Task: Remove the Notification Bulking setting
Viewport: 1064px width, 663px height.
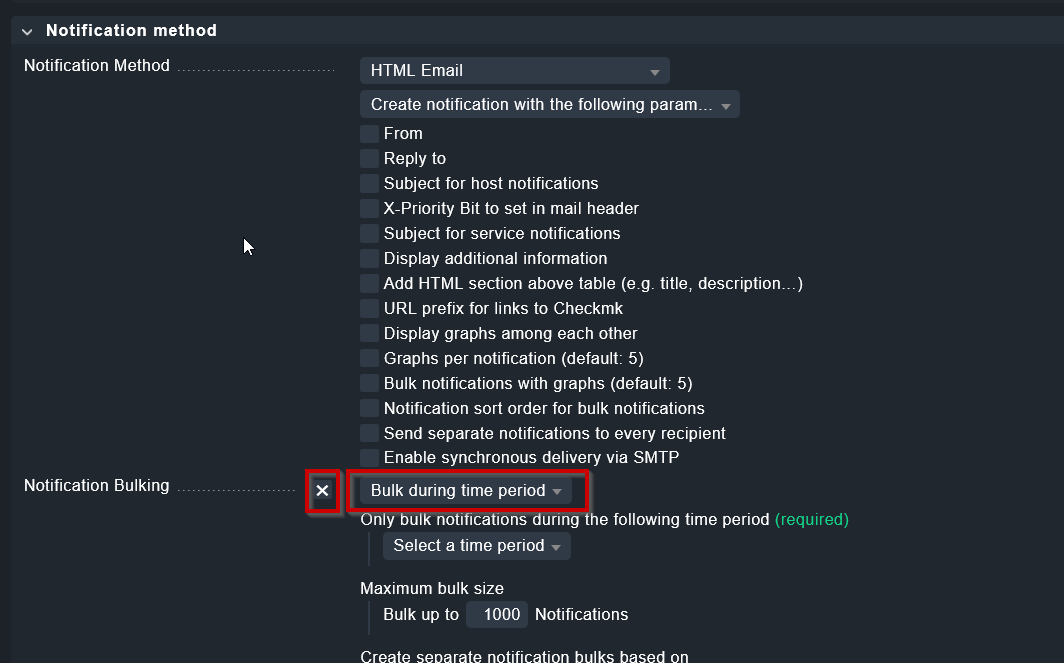Action: coord(322,491)
